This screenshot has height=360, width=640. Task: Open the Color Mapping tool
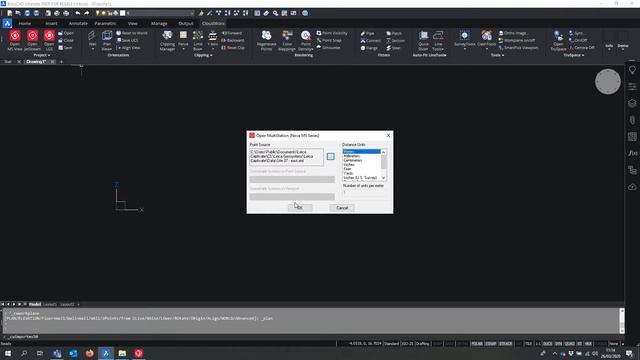287,40
